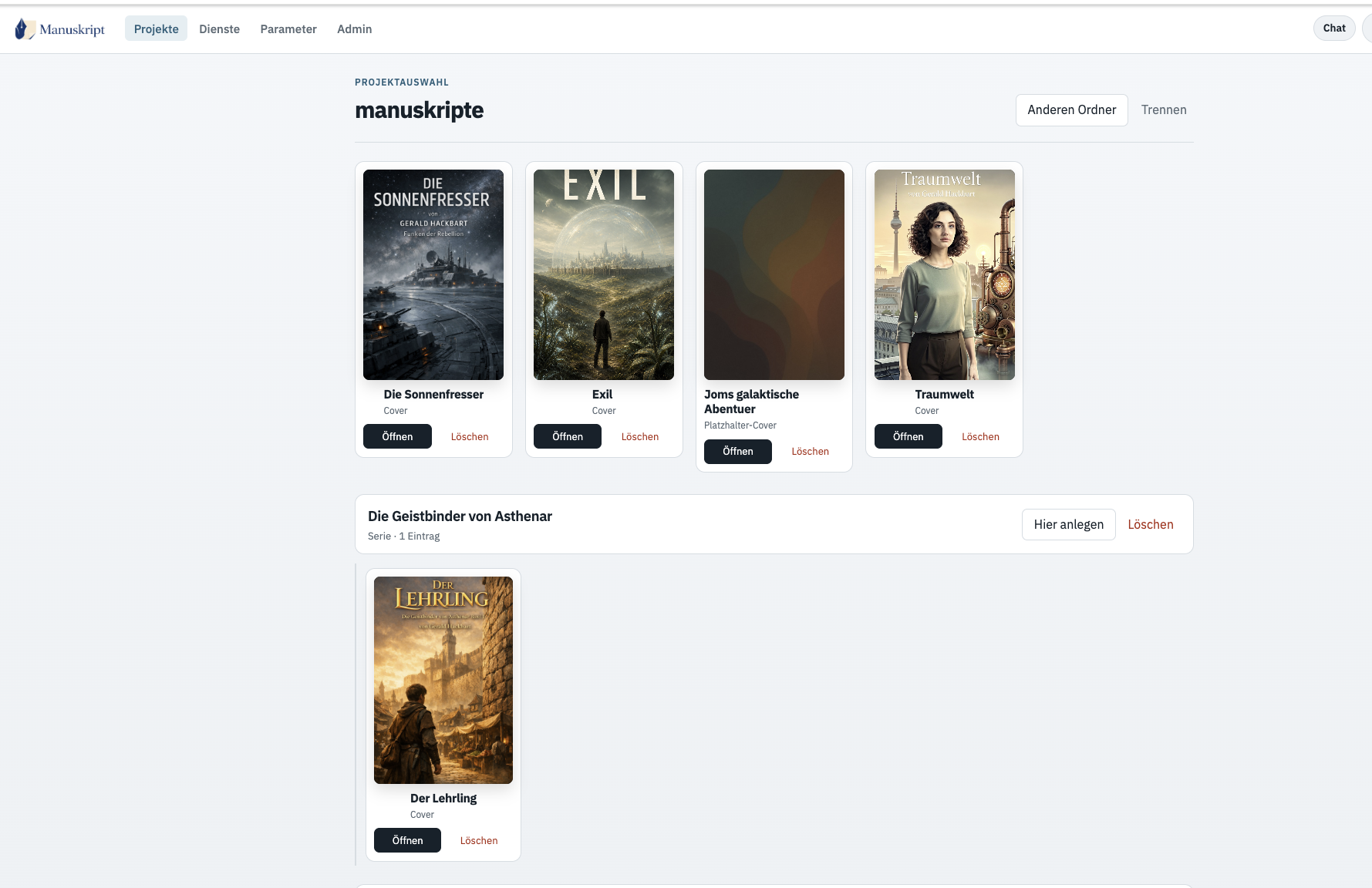Click the PROJEKTAUSWAHL label

coord(402,82)
